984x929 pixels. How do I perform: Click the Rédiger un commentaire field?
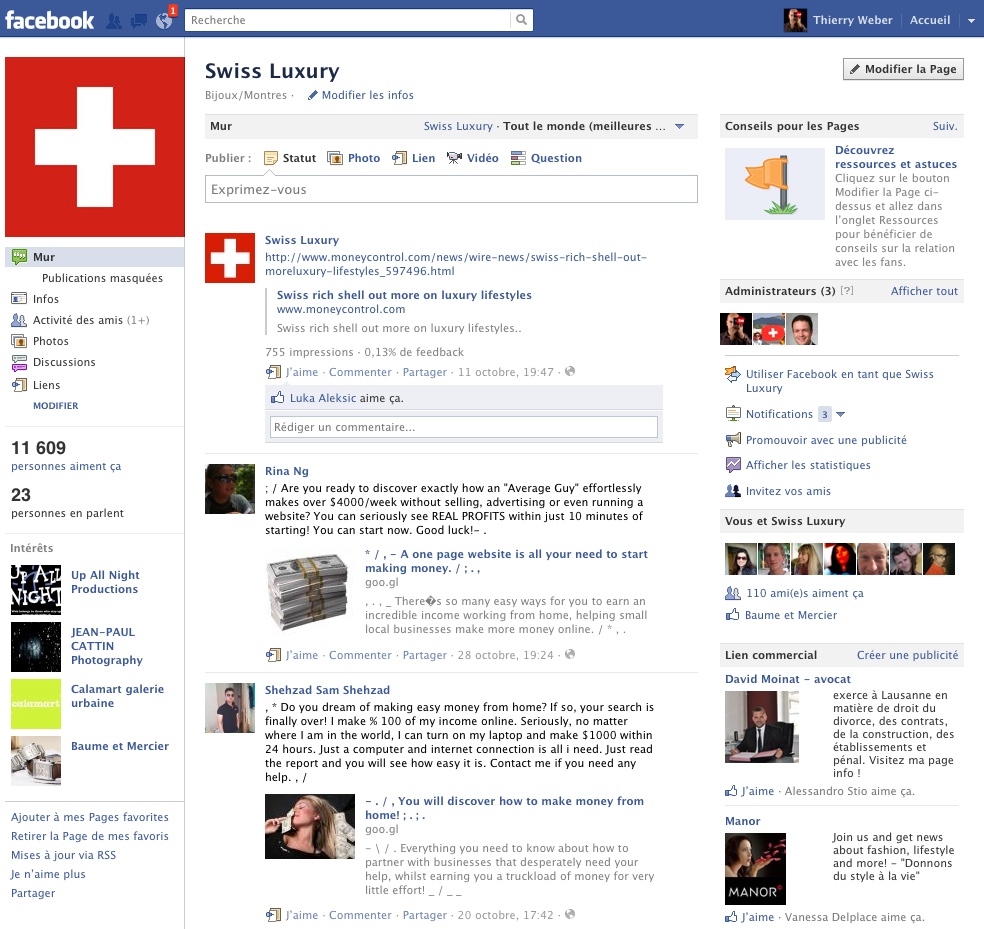click(464, 427)
